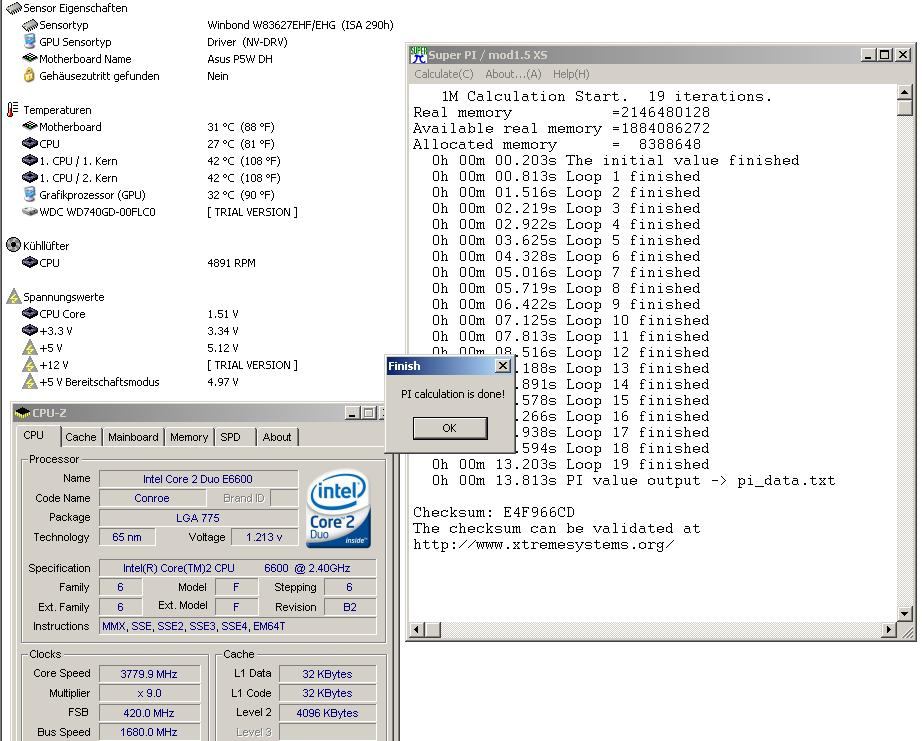This screenshot has height=741, width=922.
Task: Click the Asus P5W DH motherboard value
Action: click(x=239, y=59)
